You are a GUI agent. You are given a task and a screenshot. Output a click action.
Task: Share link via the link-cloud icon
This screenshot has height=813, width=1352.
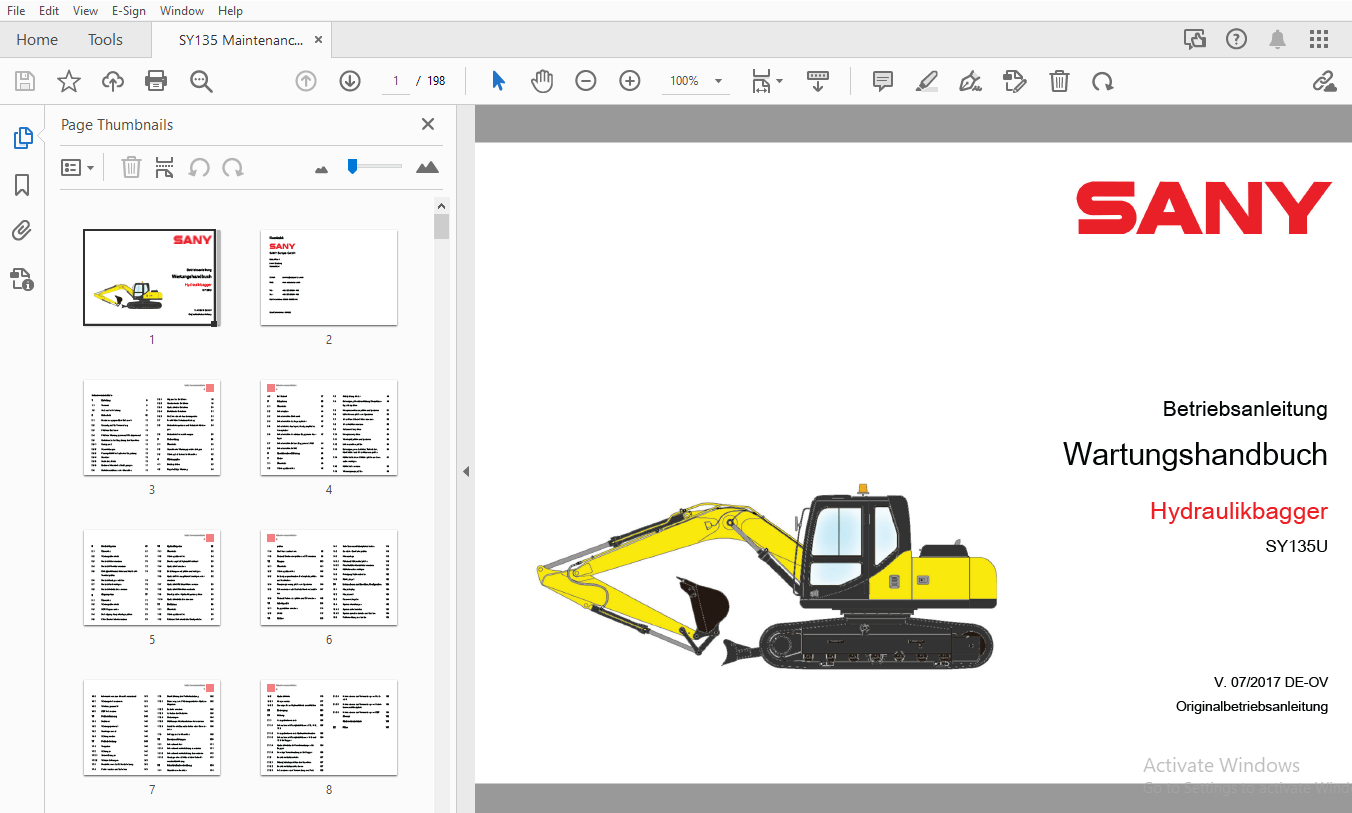coord(1324,81)
